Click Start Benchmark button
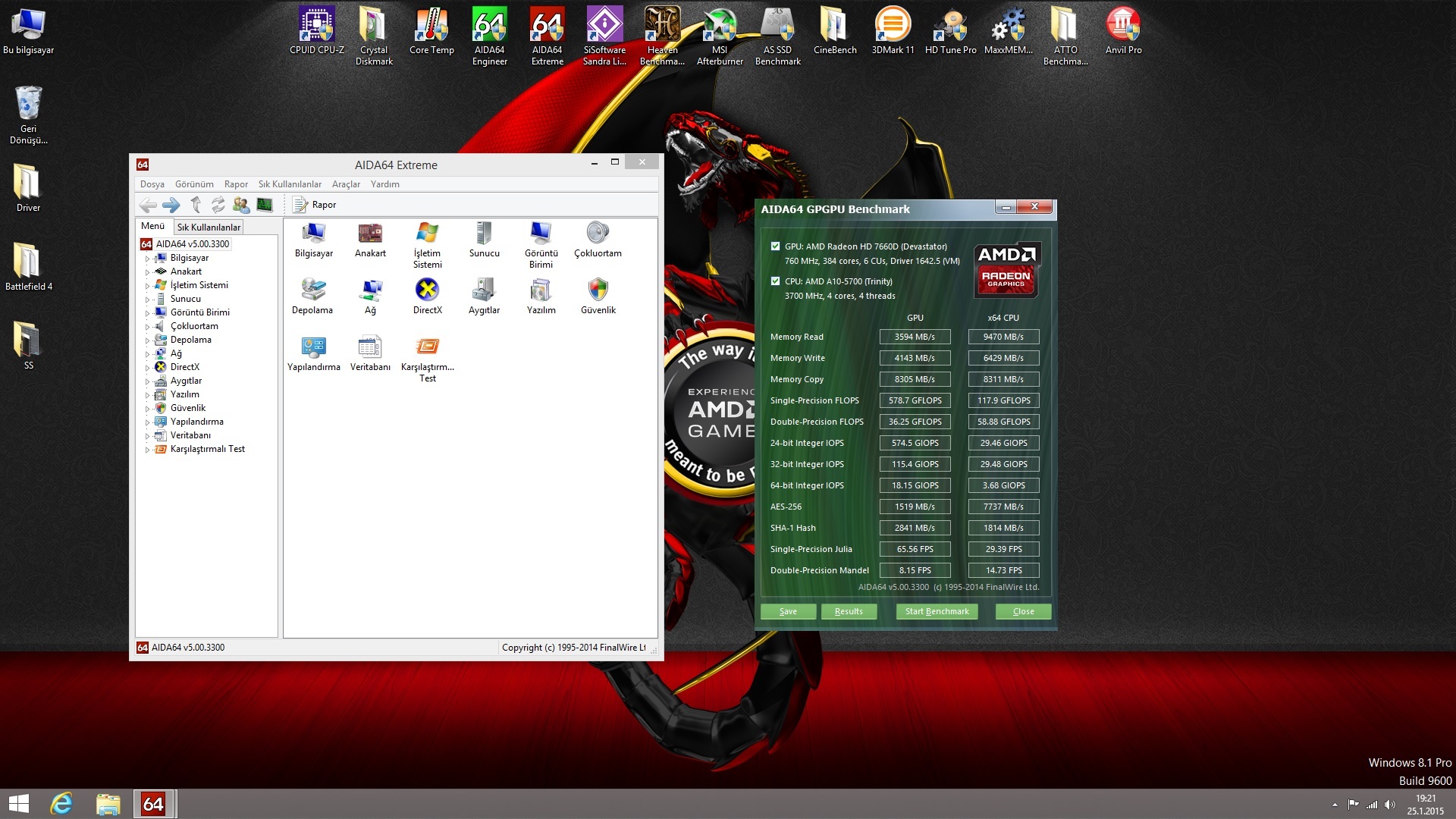1456x819 pixels. (x=937, y=611)
